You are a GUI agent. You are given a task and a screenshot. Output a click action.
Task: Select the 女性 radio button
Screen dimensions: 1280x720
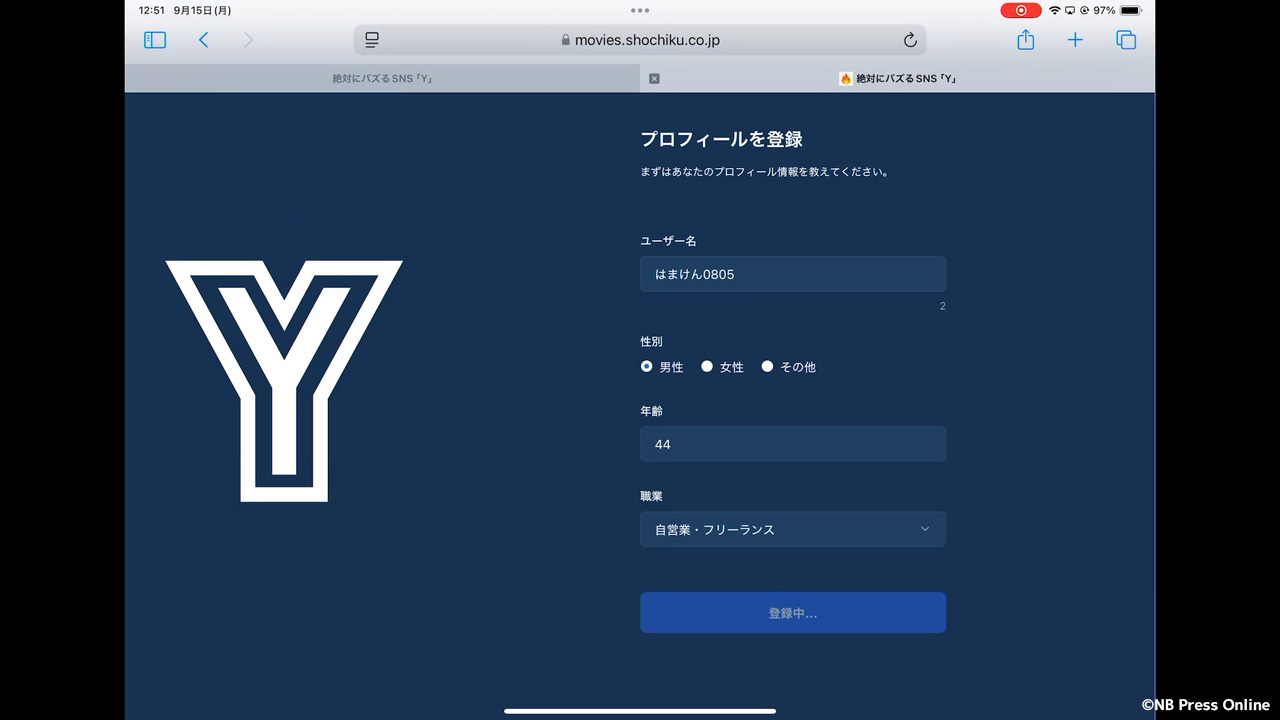707,367
